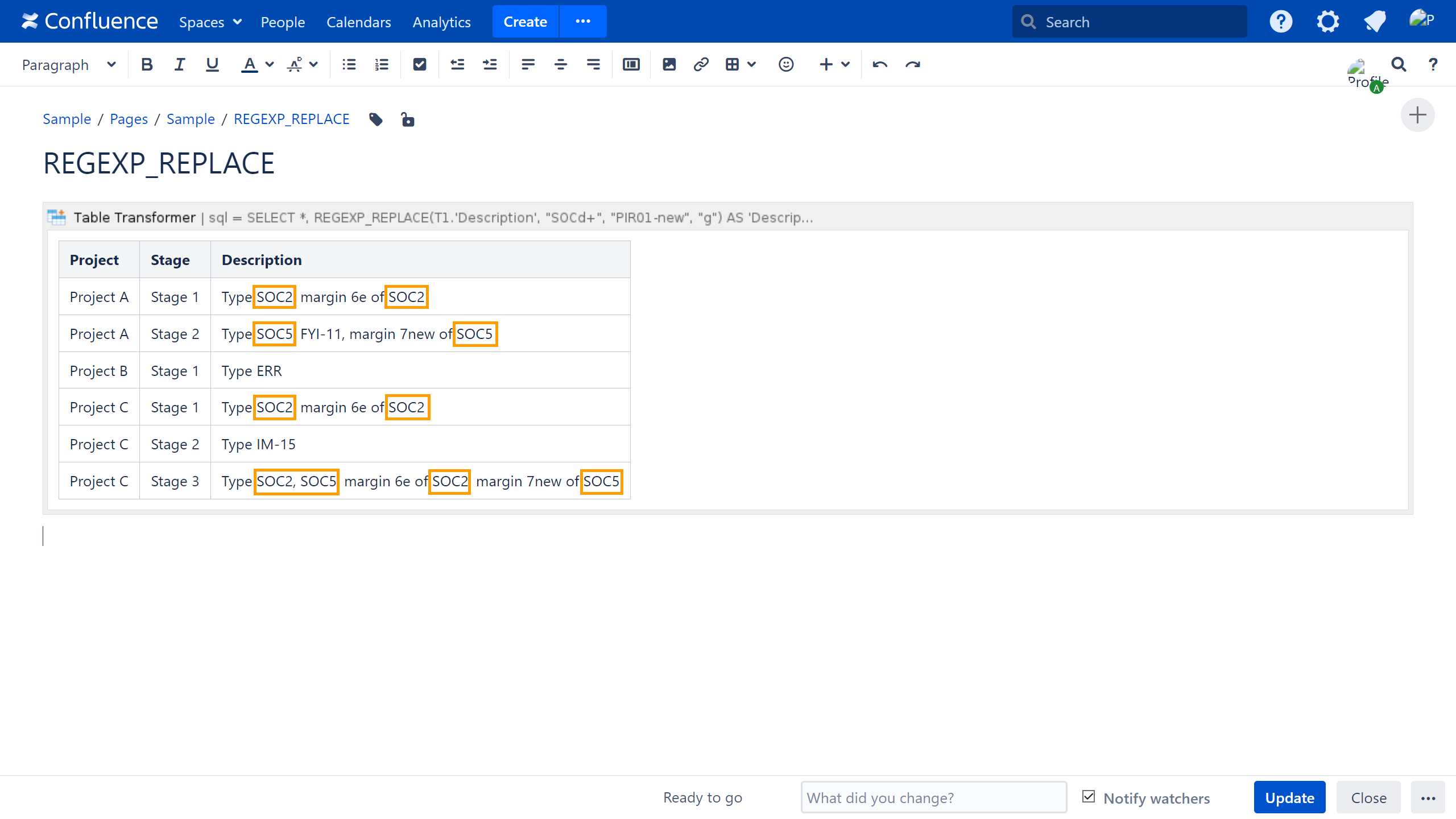Apply italic formatting
Image resolution: width=1456 pixels, height=819 pixels.
pos(180,65)
